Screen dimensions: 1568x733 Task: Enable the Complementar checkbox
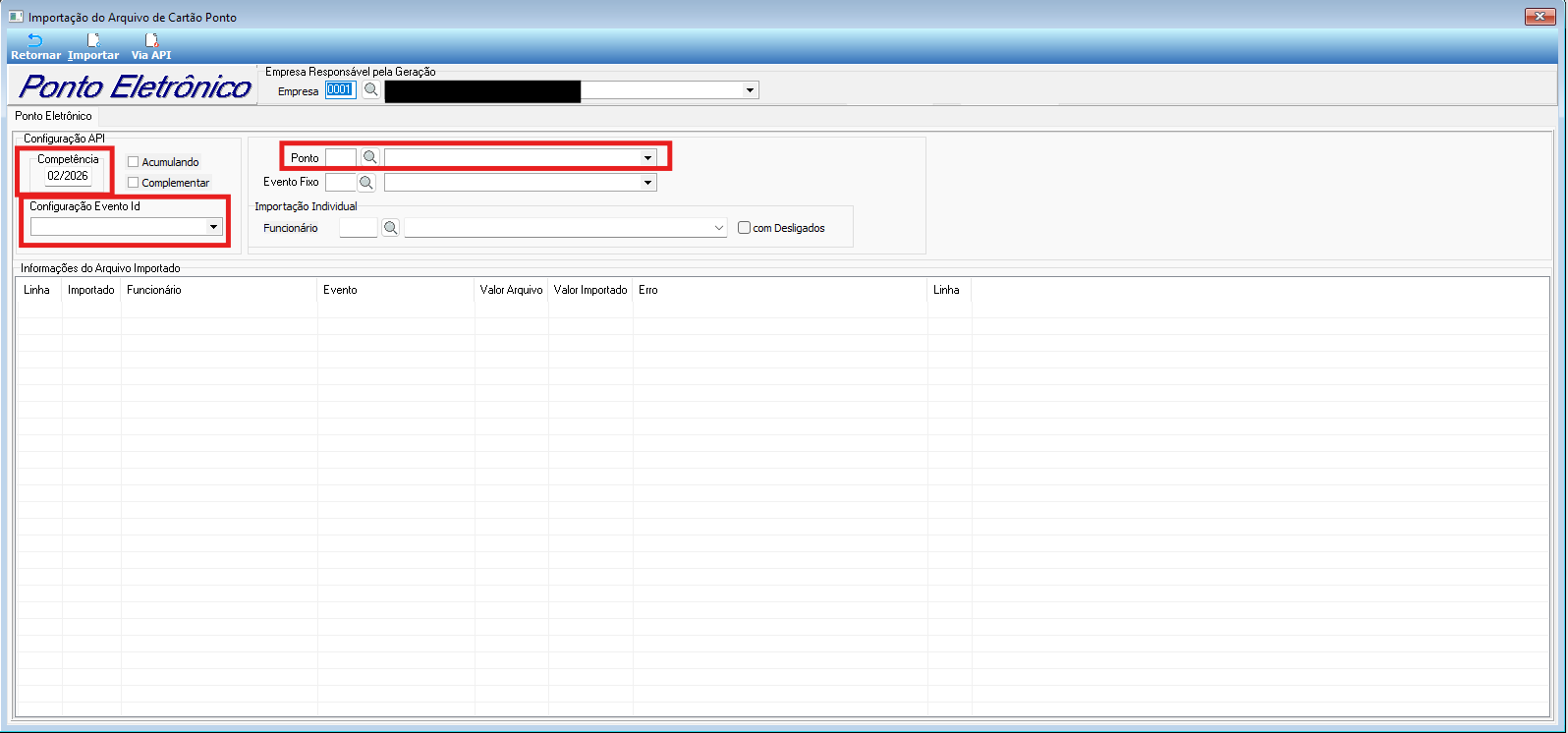[x=134, y=183]
